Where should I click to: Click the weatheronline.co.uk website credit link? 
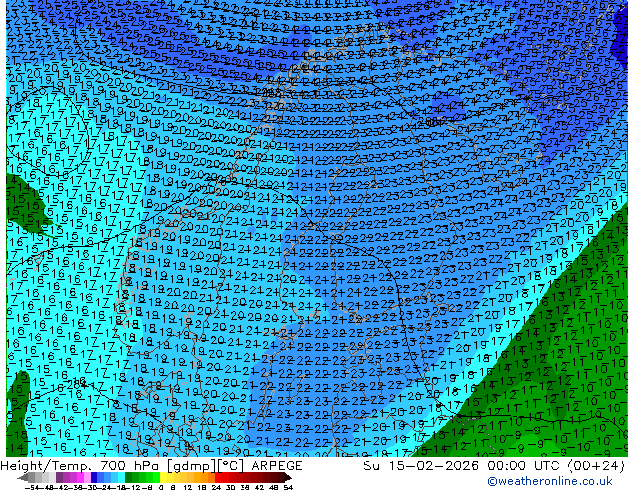point(550,481)
